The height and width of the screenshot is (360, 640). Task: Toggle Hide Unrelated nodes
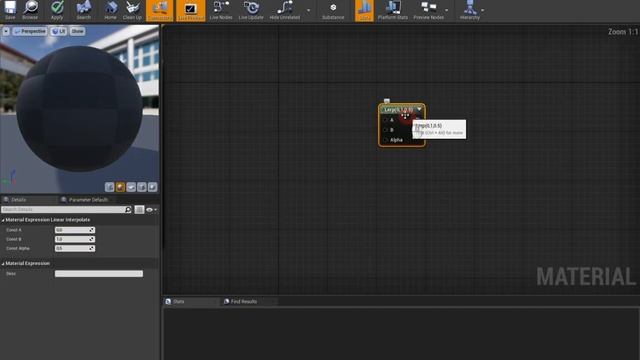click(284, 10)
